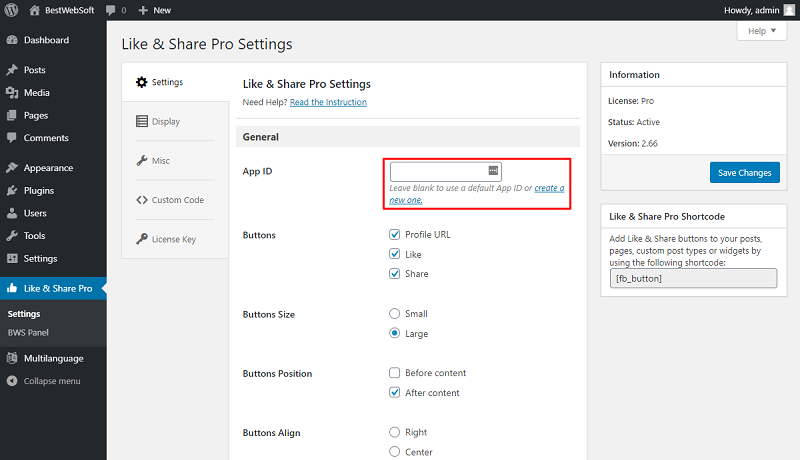Open the comments bubble icon in admin bar
The height and width of the screenshot is (460, 800).
pos(111,10)
